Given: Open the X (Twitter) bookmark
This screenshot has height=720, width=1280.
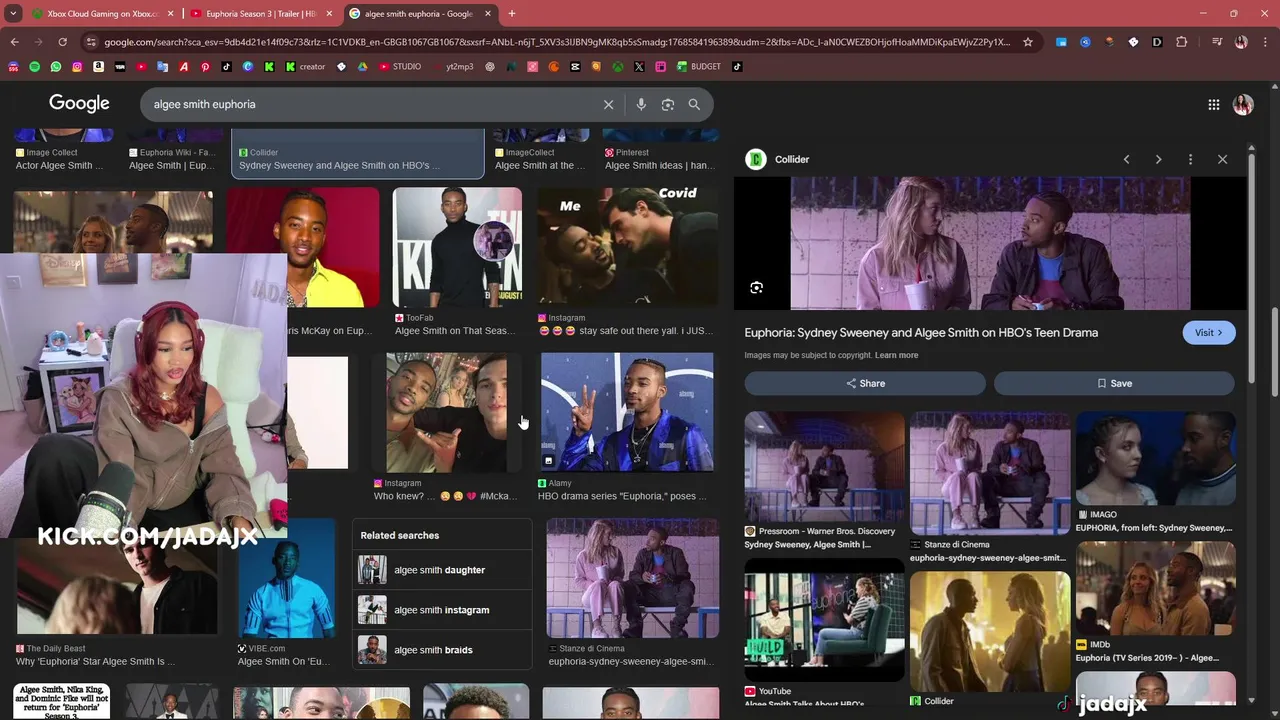Looking at the screenshot, I should point(639,67).
